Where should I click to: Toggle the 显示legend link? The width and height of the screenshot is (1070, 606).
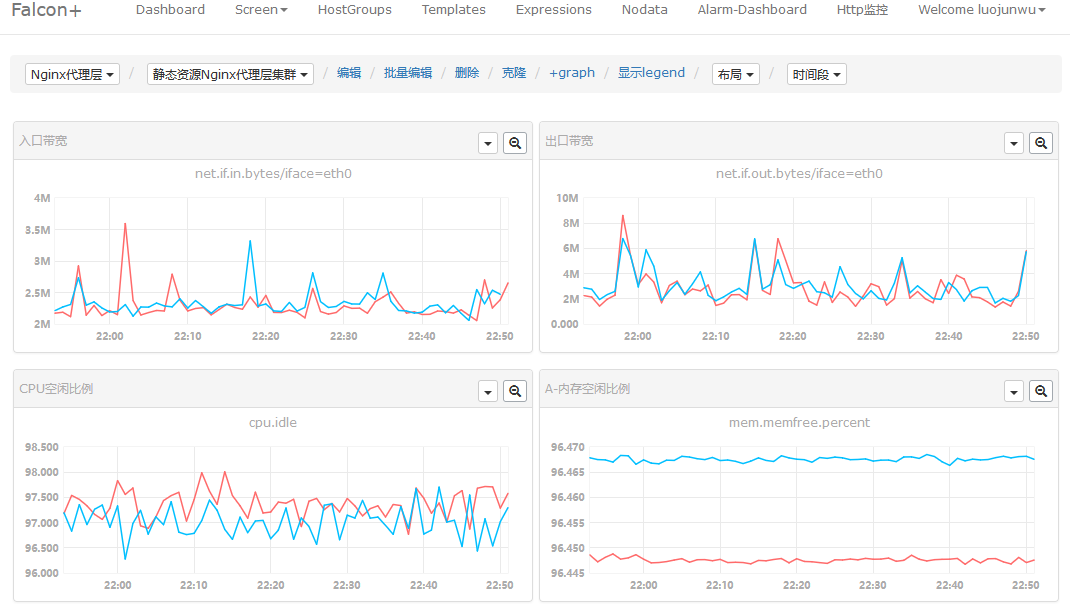[x=651, y=73]
